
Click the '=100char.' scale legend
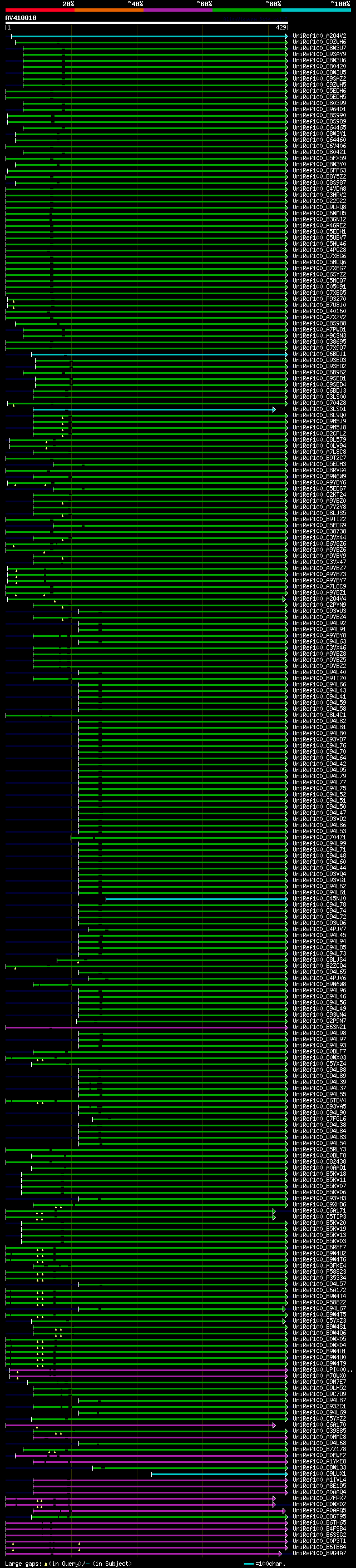pos(270,1564)
